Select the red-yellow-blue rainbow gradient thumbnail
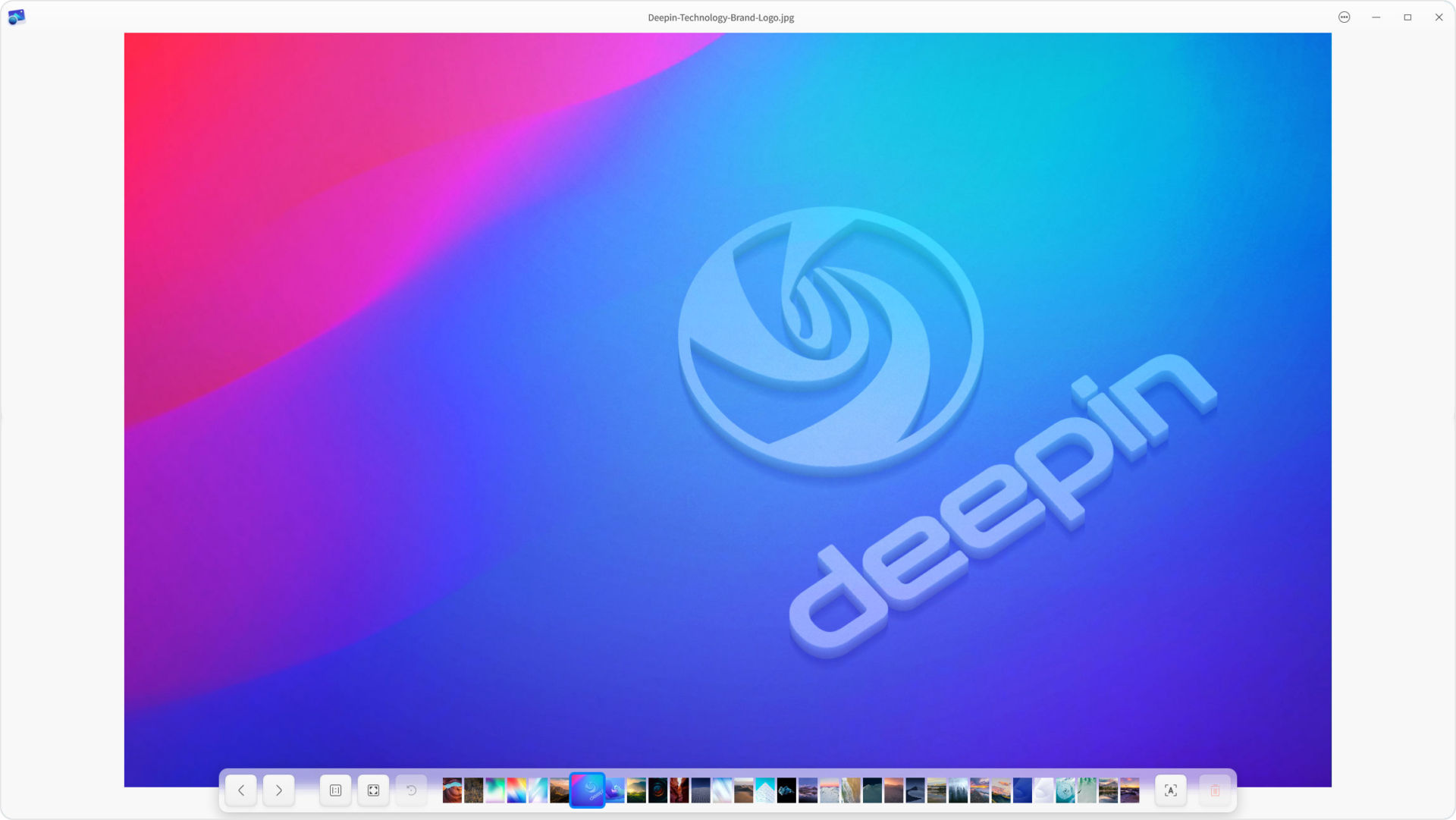The image size is (1456, 820). click(516, 790)
